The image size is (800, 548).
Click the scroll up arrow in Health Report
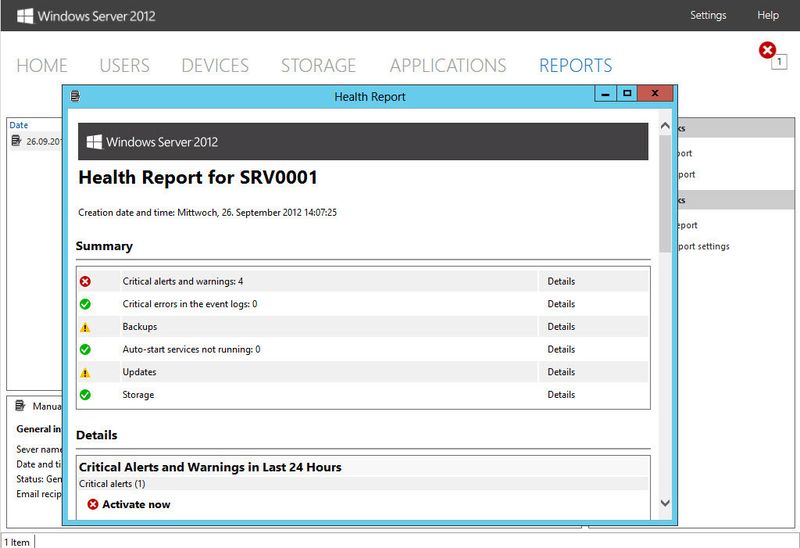click(664, 127)
